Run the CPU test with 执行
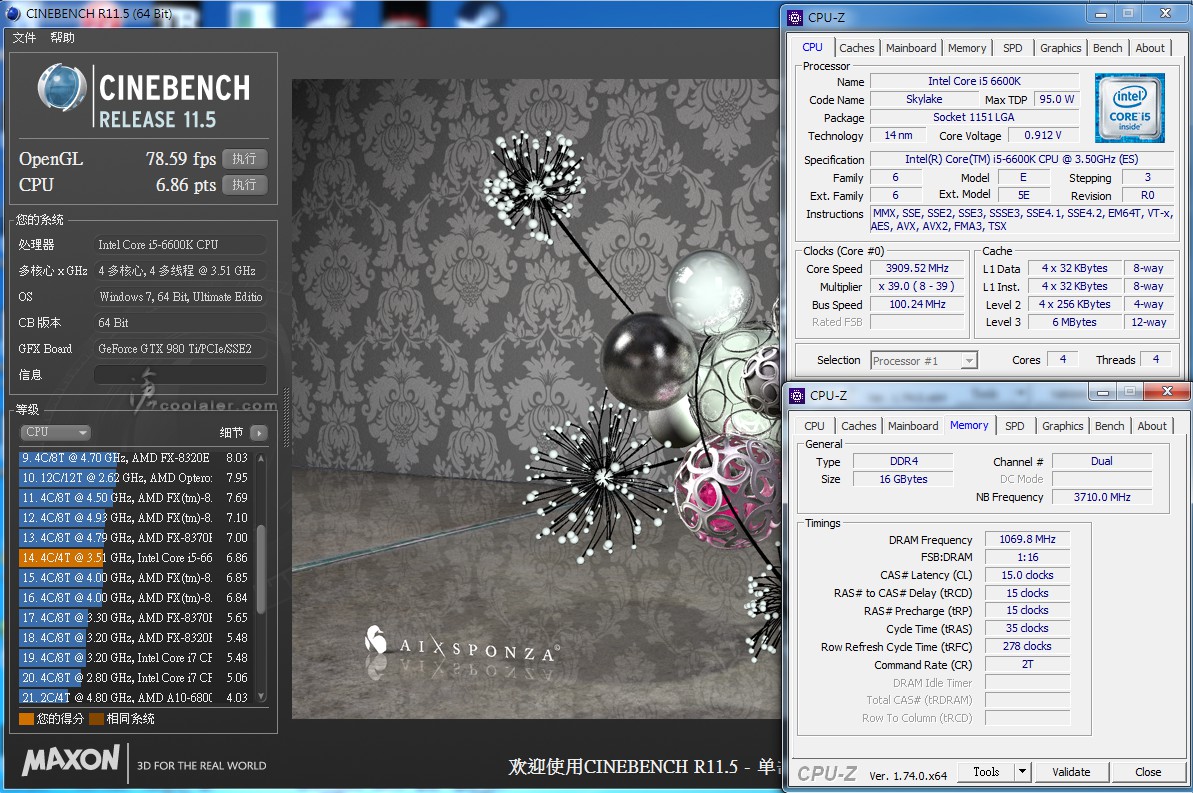1193x793 pixels. [x=244, y=185]
